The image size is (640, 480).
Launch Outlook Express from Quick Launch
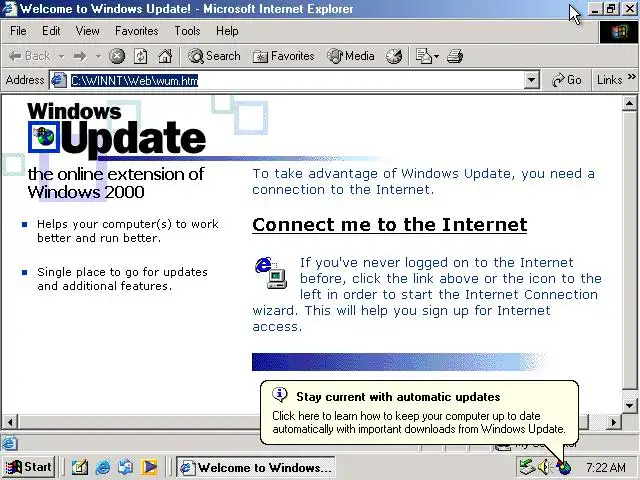126,467
